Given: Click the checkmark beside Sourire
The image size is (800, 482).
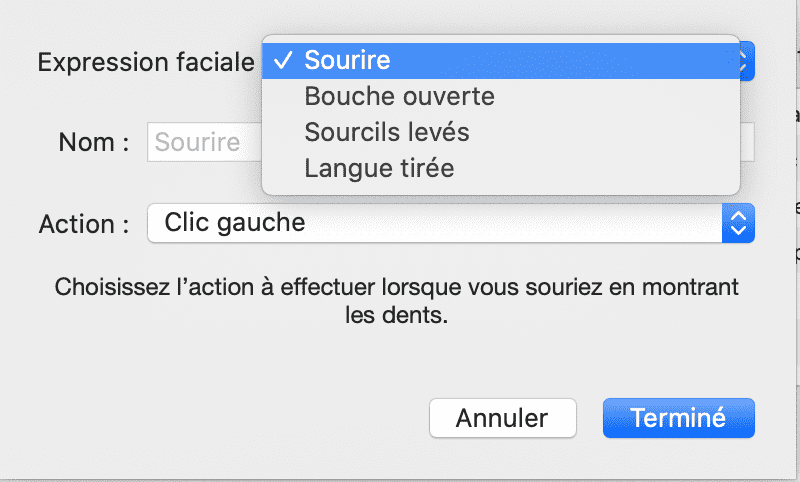Looking at the screenshot, I should coord(283,60).
